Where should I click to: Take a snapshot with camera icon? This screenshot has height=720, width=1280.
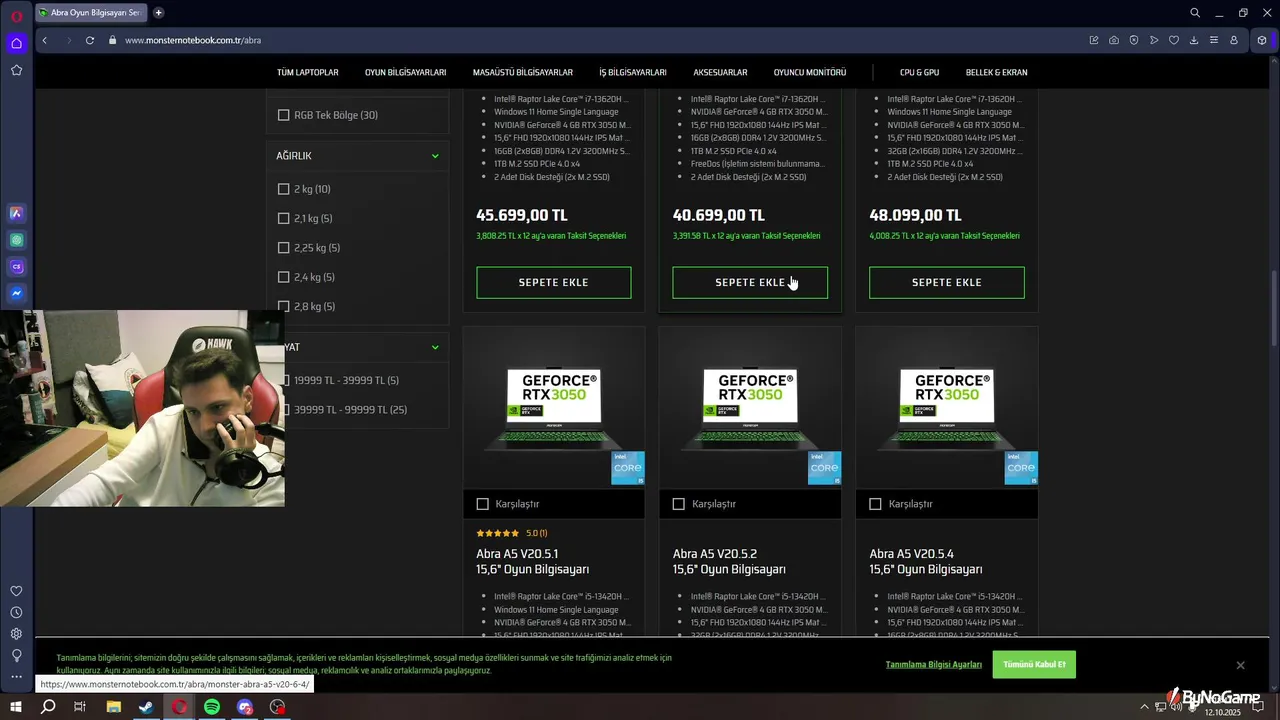(1114, 40)
